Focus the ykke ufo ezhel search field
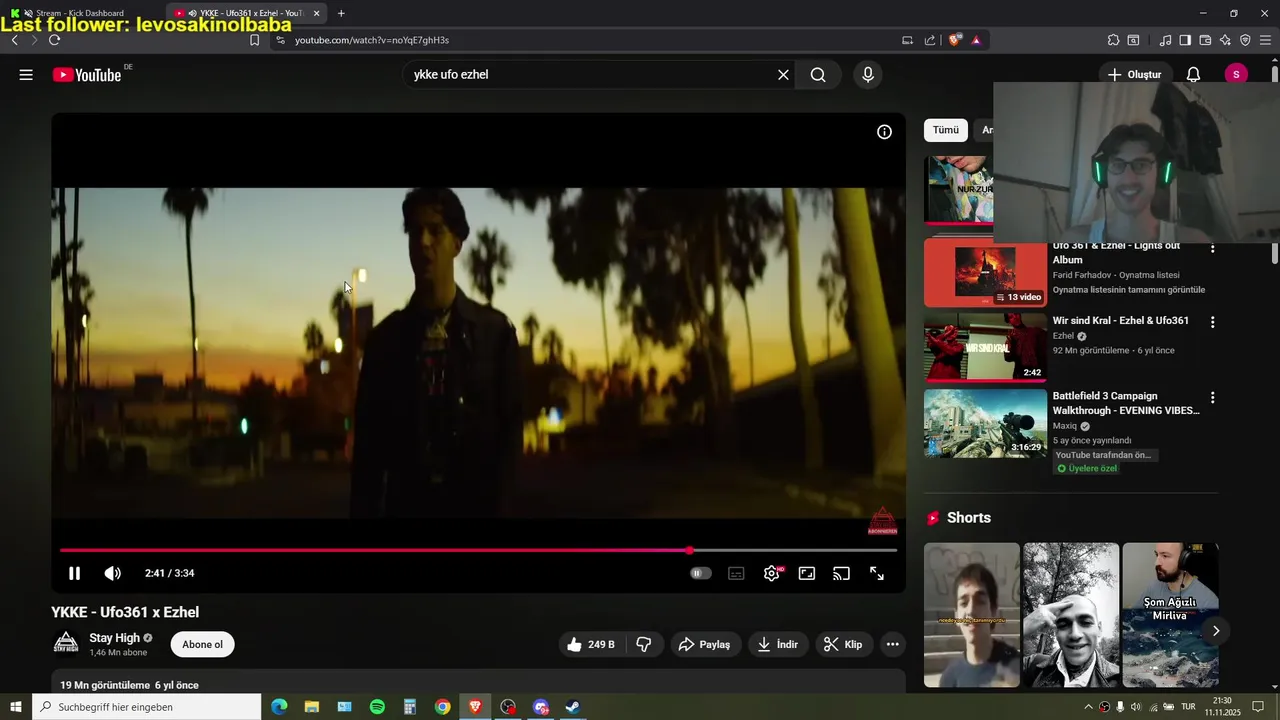The height and width of the screenshot is (720, 1280). coord(590,75)
